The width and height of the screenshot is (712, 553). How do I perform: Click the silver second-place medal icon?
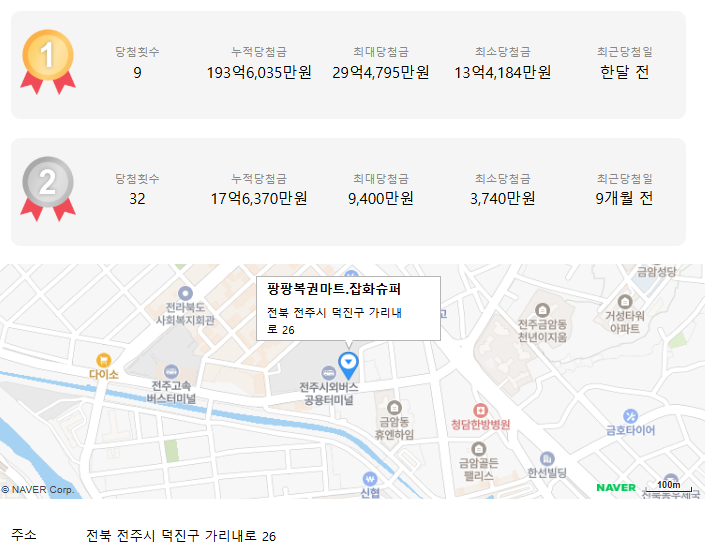(x=48, y=188)
